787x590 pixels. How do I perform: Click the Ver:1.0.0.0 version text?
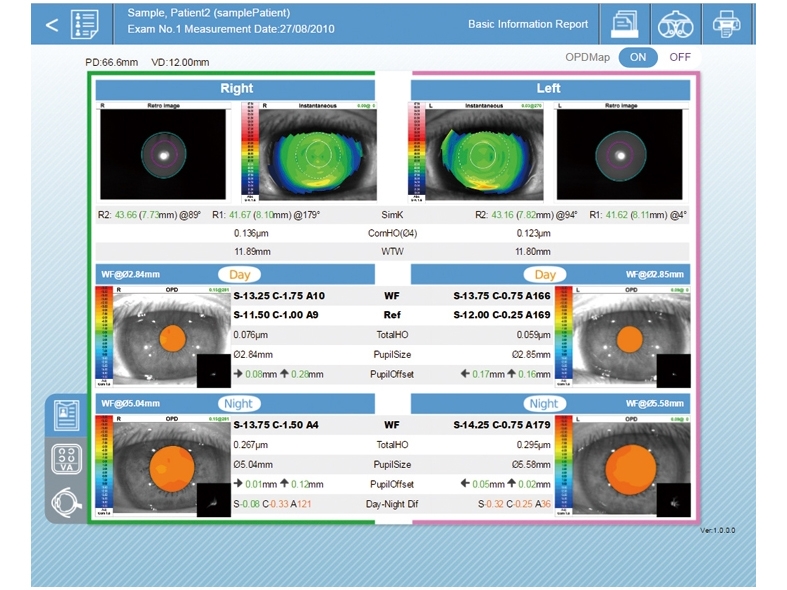point(718,530)
